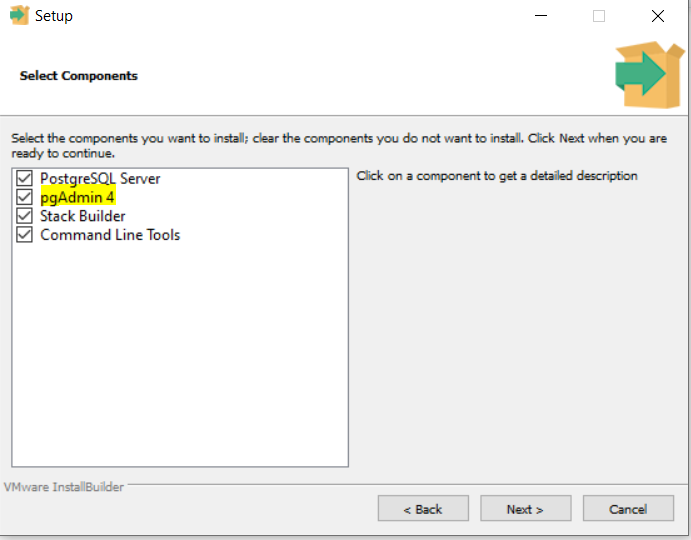Toggle the Stack Builder checkbox
Screen dimensions: 691x540
[24, 216]
